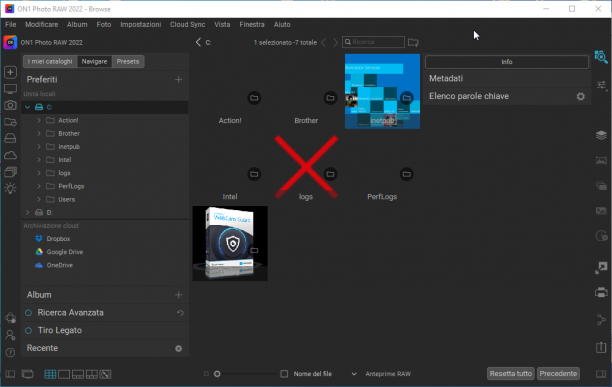This screenshot has height=387, width=612.
Task: Expand the Brother folder in tree
Action: click(x=39, y=133)
